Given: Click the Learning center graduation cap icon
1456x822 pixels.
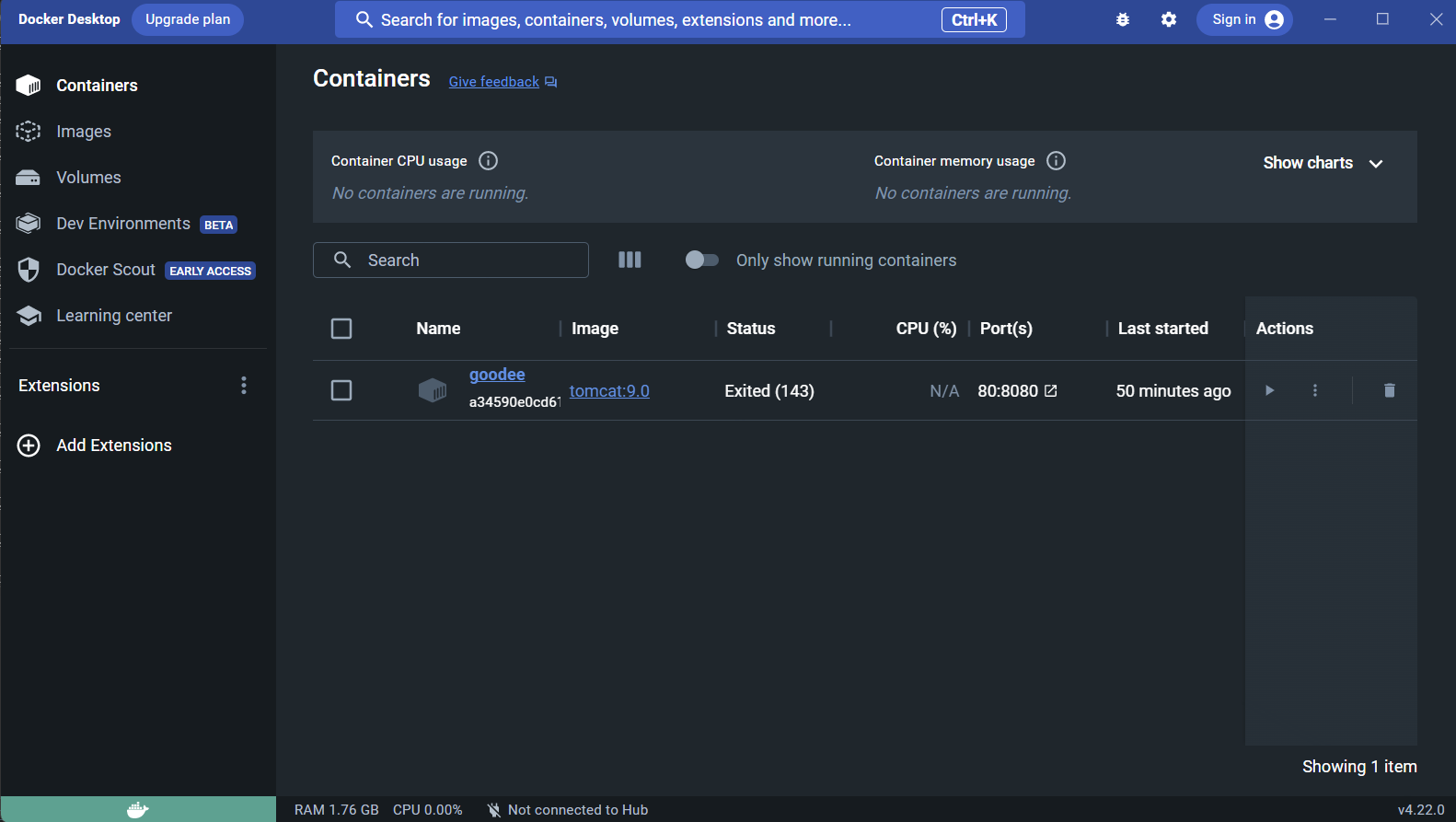Looking at the screenshot, I should point(29,316).
